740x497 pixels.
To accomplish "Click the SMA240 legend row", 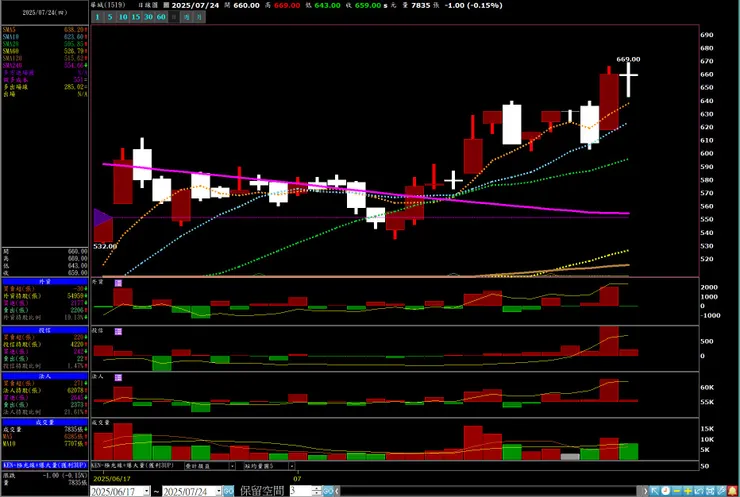I will pyautogui.click(x=45, y=65).
